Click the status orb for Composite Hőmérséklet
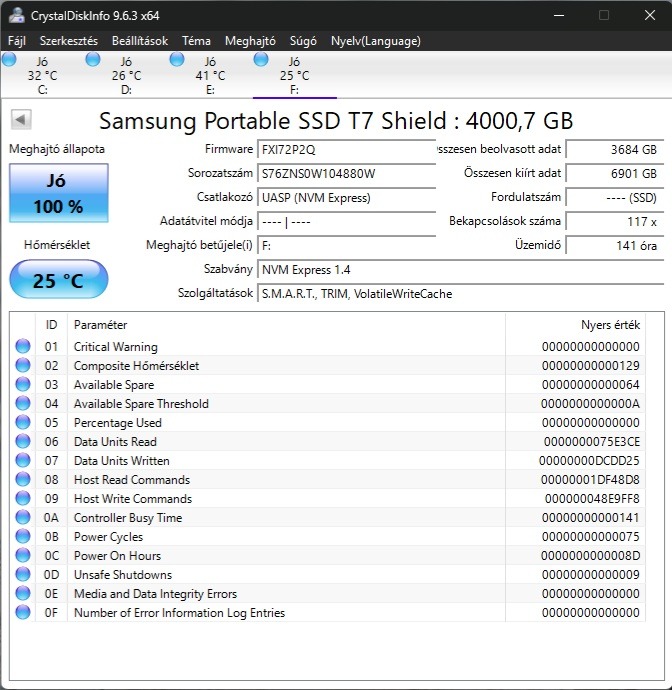 click(23, 365)
